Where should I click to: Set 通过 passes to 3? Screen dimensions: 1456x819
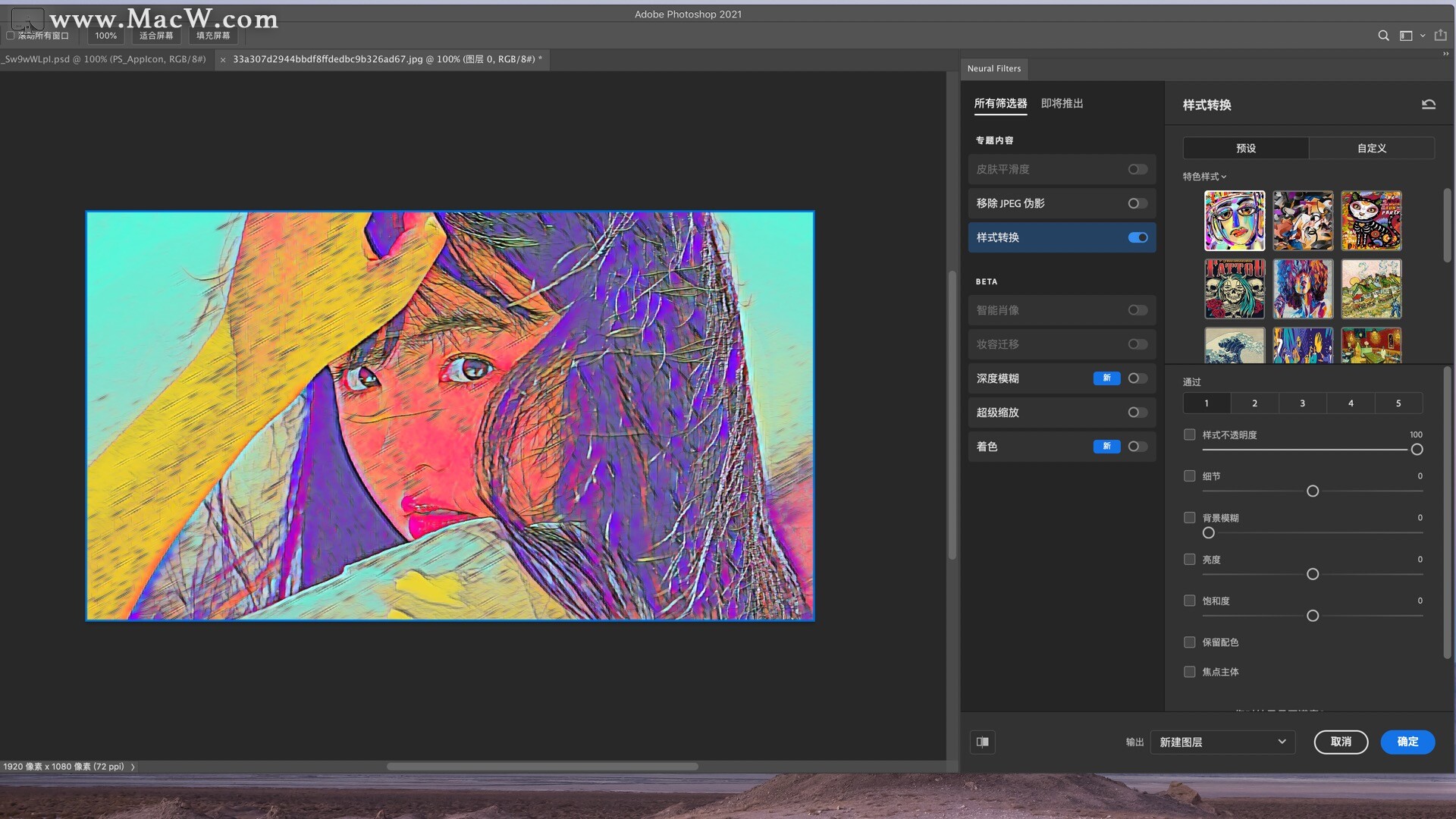coord(1303,403)
